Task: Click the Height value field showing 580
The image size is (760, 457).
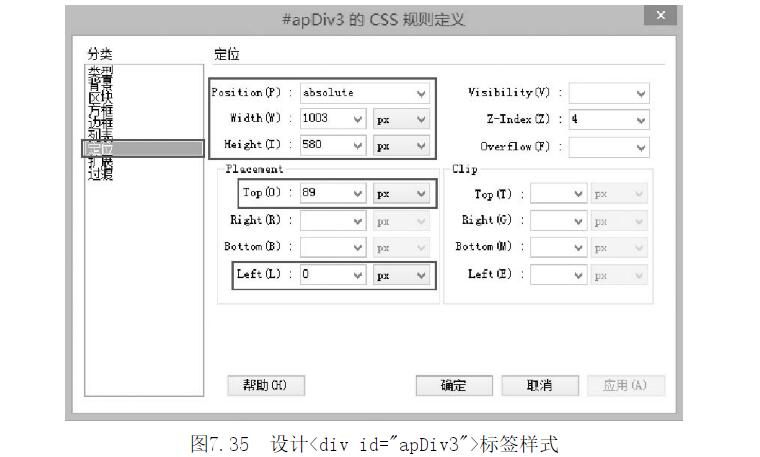Action: (x=325, y=145)
